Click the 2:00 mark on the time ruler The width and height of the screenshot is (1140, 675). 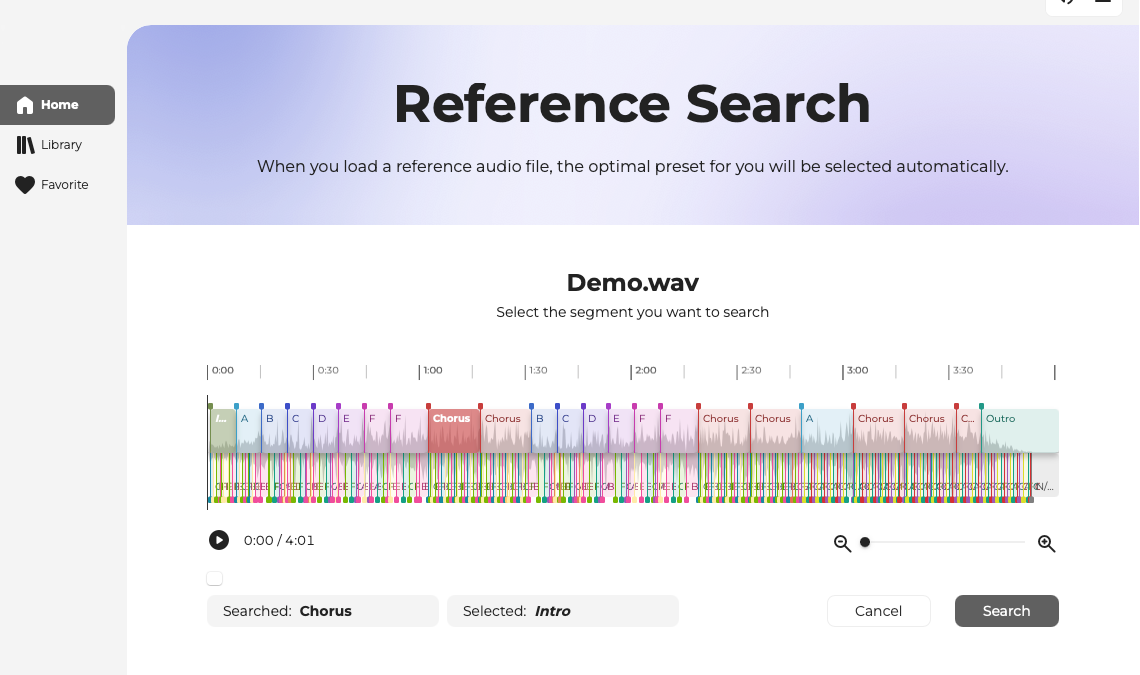pyautogui.click(x=645, y=371)
